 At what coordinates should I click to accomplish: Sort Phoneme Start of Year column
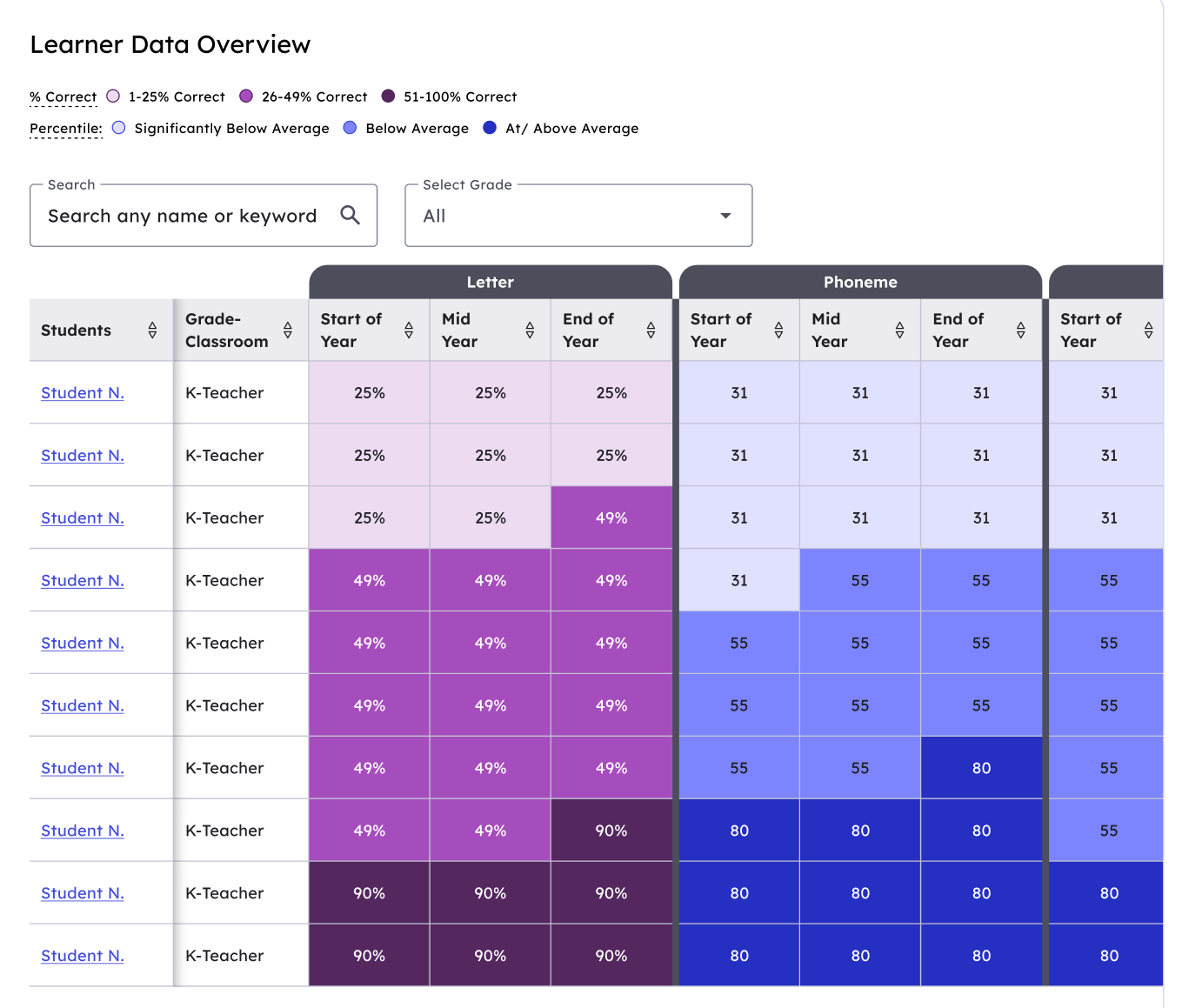coord(778,330)
